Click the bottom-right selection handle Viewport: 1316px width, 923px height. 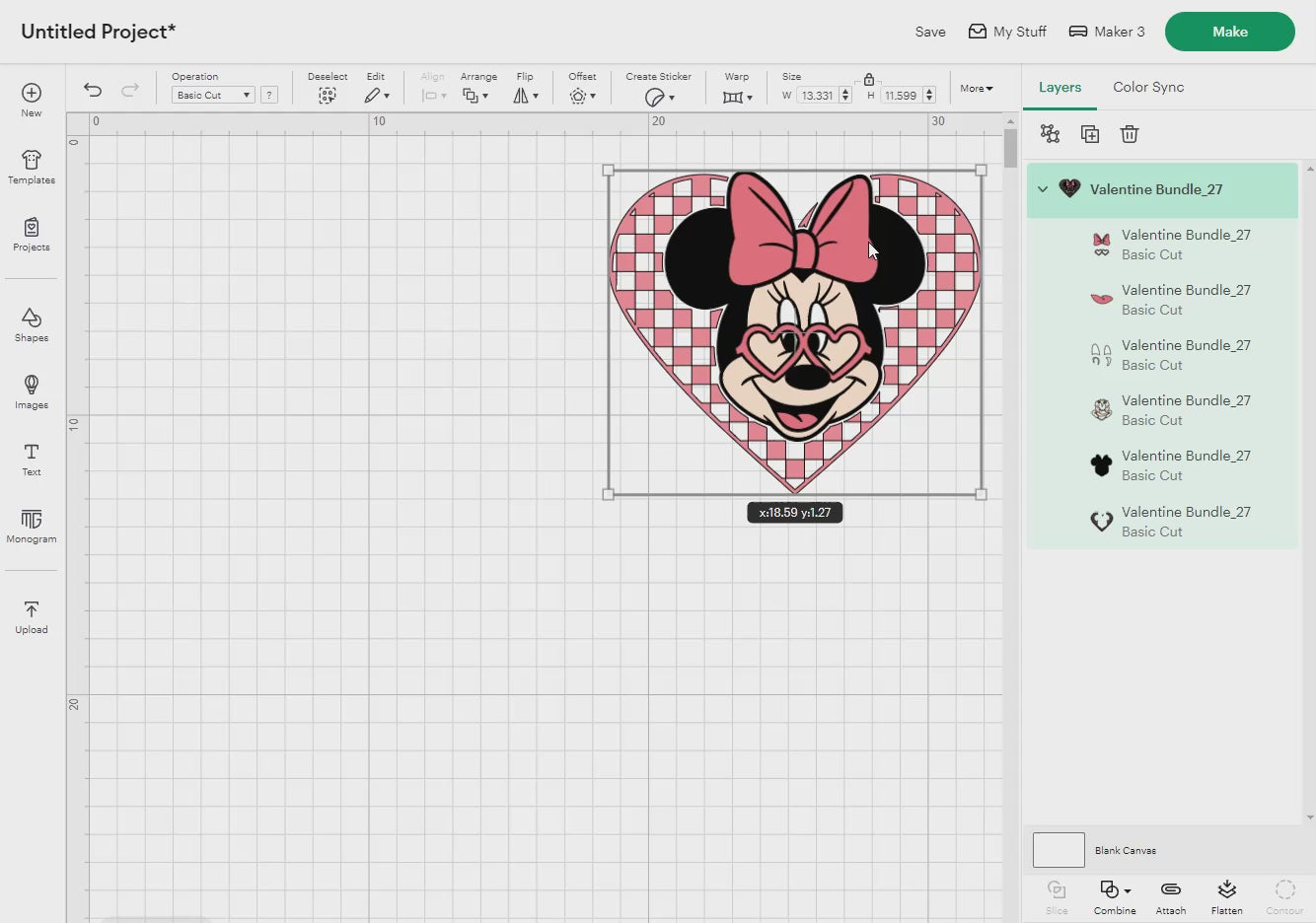981,494
